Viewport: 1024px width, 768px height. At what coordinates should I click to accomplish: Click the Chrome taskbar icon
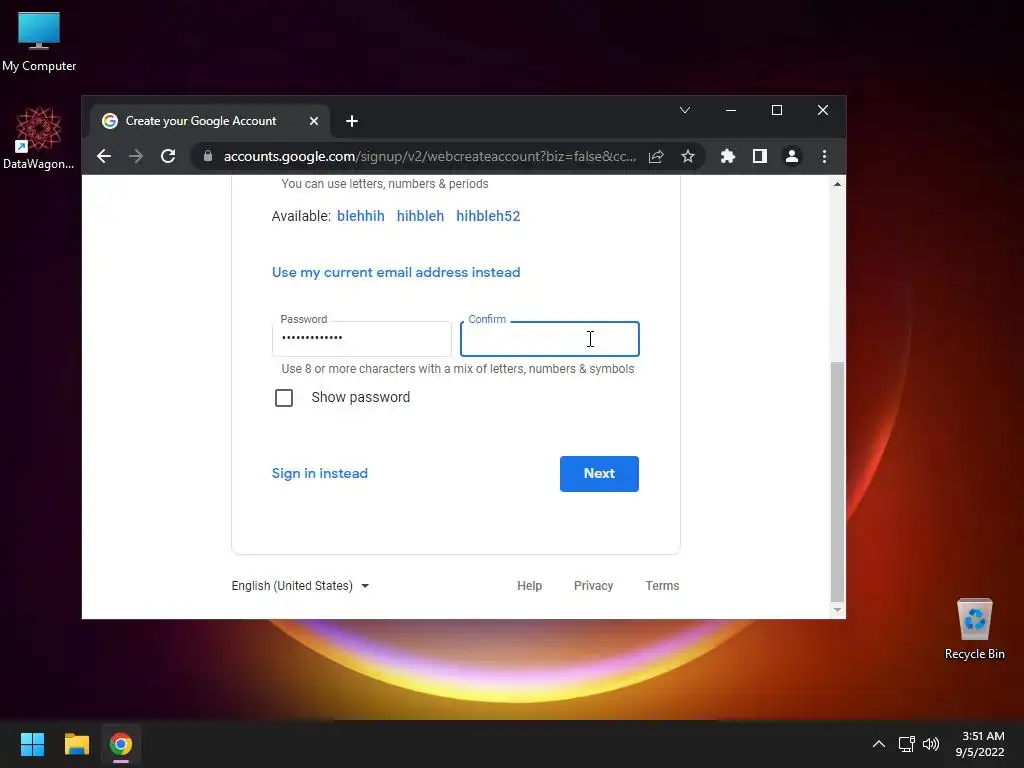(x=121, y=744)
